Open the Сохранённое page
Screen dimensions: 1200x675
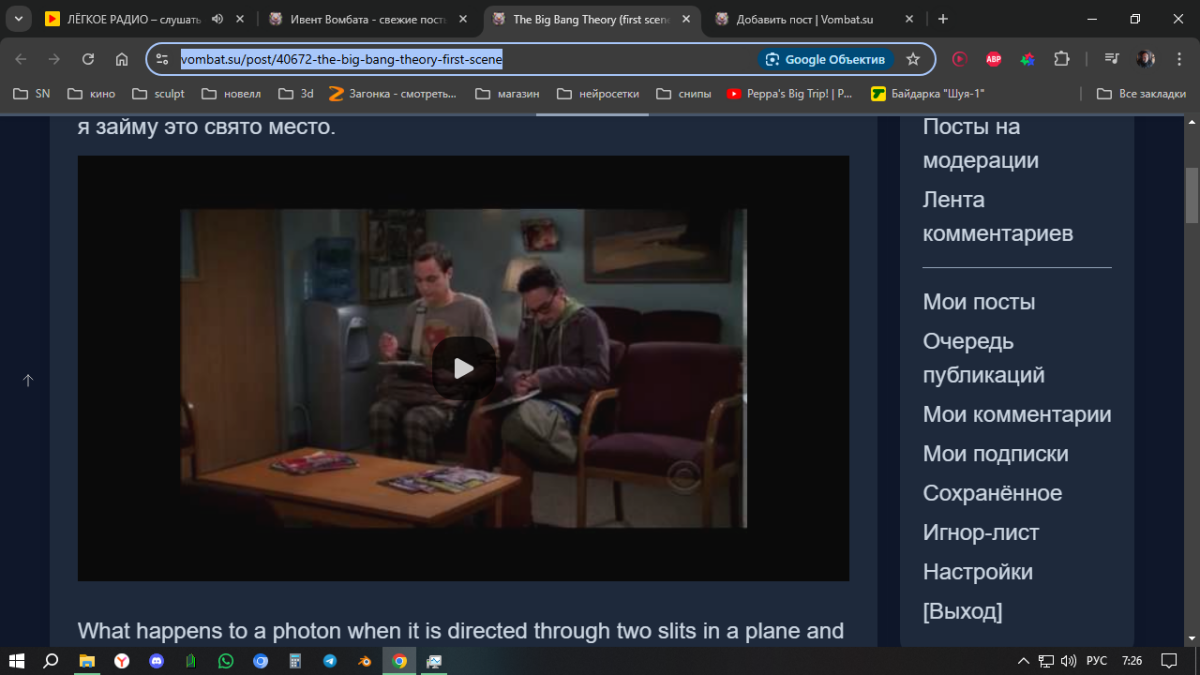tap(993, 493)
